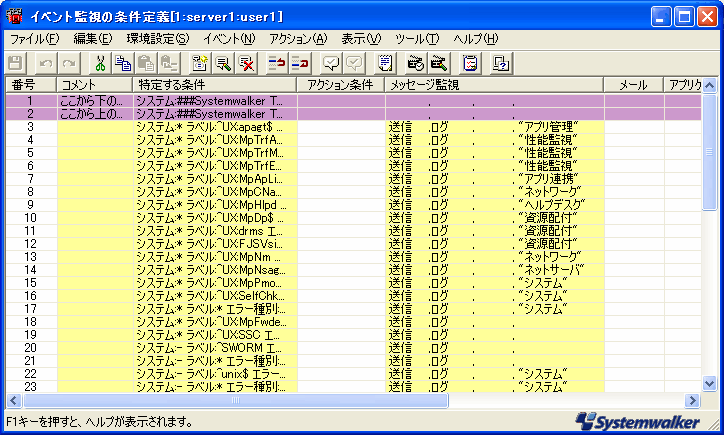Click the Save floppy disk icon
Image resolution: width=724 pixels, height=435 pixels.
(x=15, y=63)
